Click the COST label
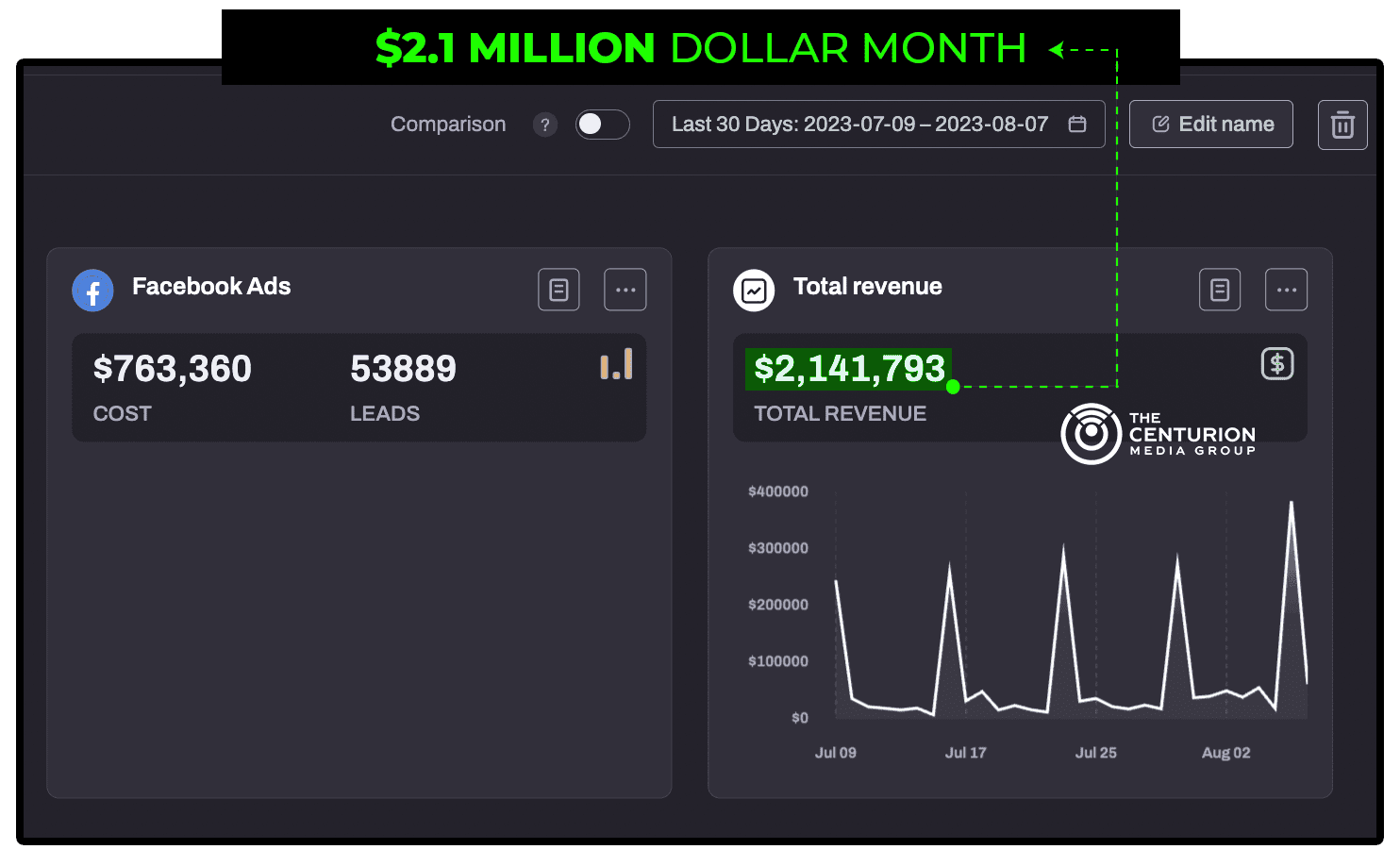This screenshot has height=866, width=1400. (x=122, y=414)
